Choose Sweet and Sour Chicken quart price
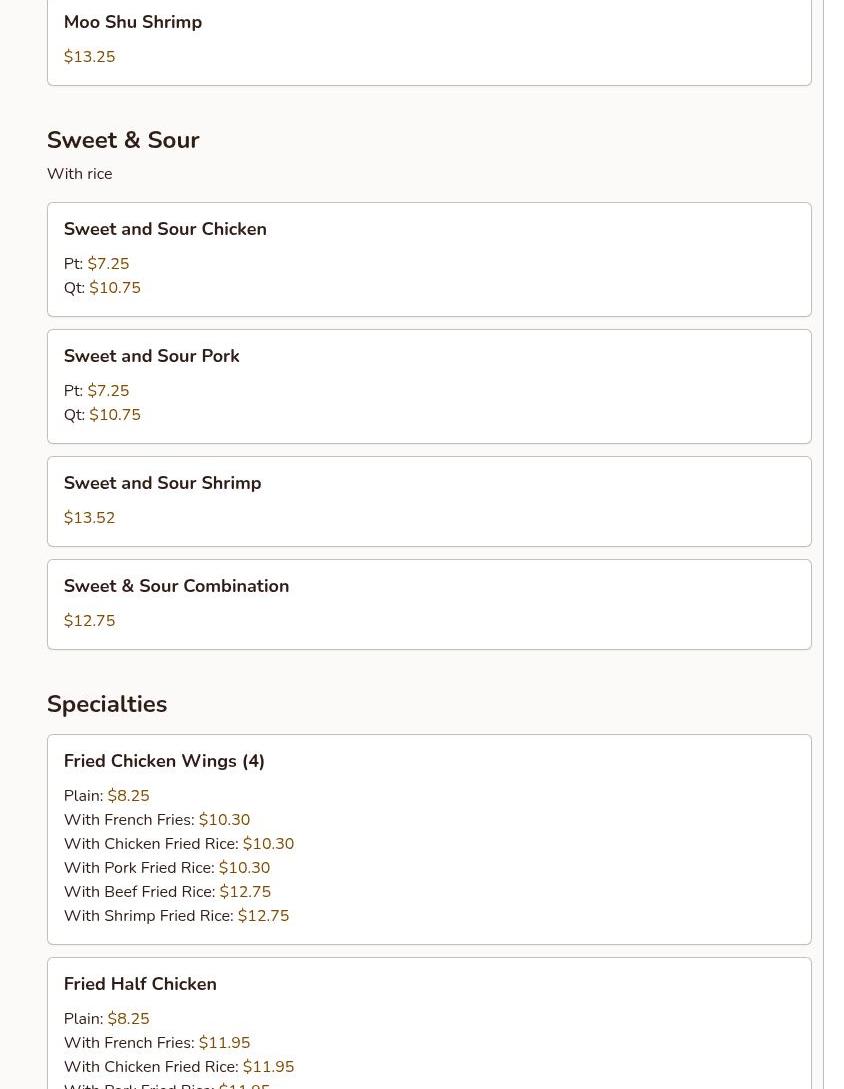This screenshot has height=1089, width=844. click(x=115, y=288)
